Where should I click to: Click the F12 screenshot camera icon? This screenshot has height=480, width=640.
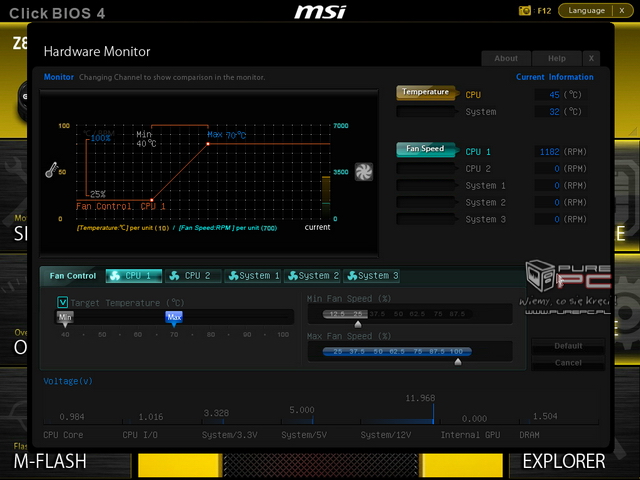tap(524, 11)
